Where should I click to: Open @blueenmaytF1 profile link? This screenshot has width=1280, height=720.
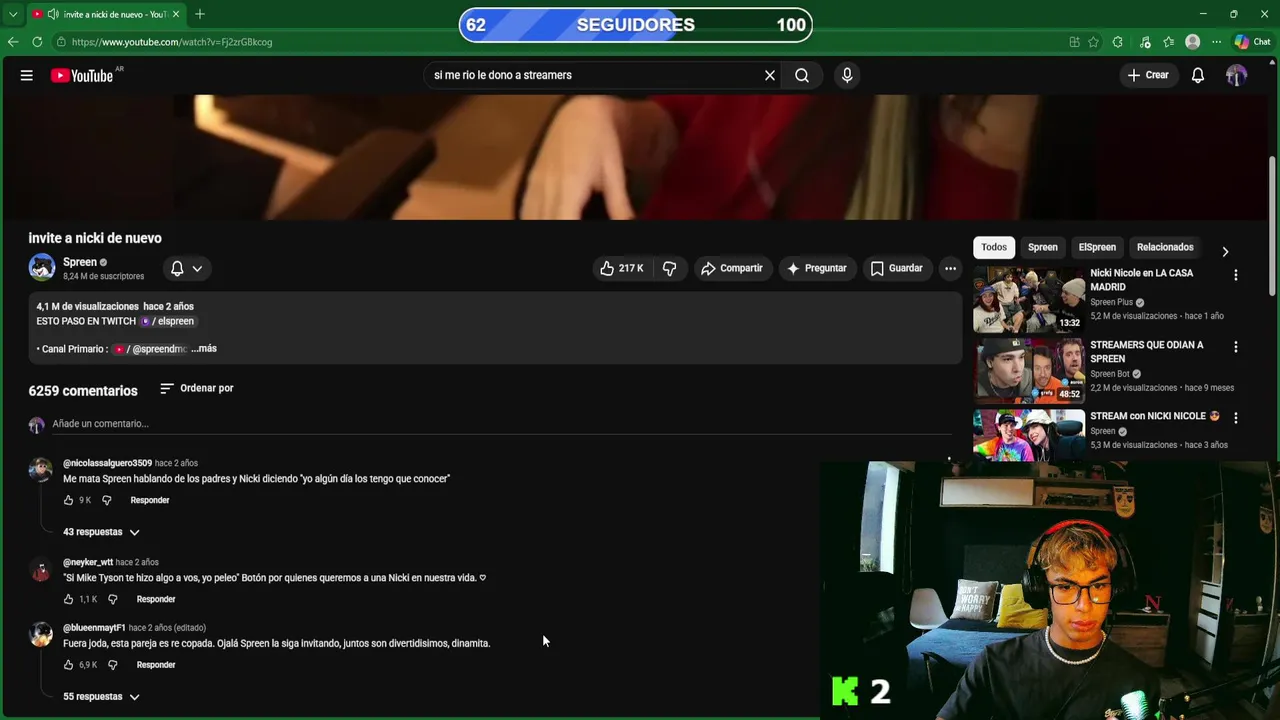coord(94,628)
